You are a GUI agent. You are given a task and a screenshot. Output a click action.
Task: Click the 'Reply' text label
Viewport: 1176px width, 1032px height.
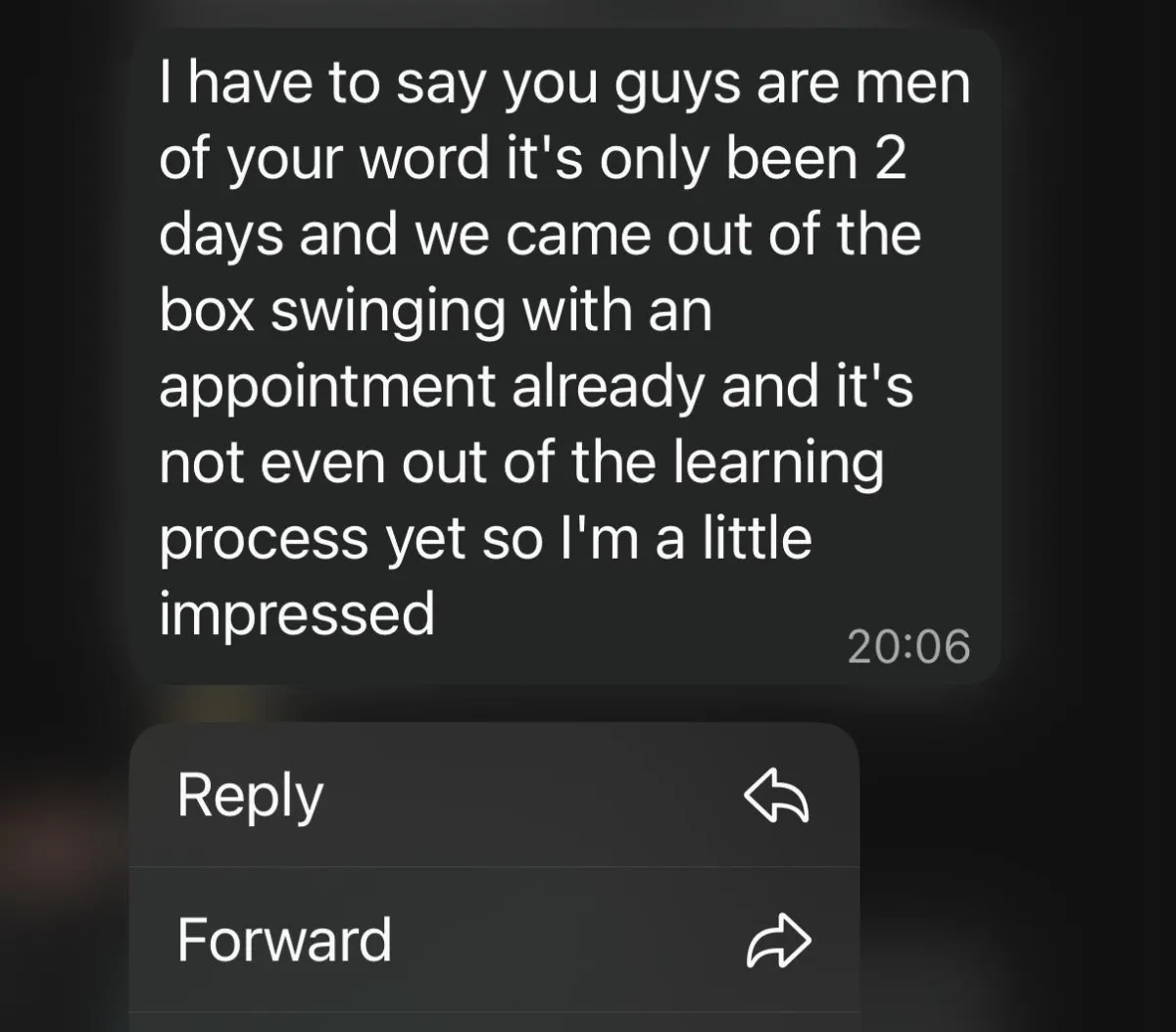coord(250,797)
